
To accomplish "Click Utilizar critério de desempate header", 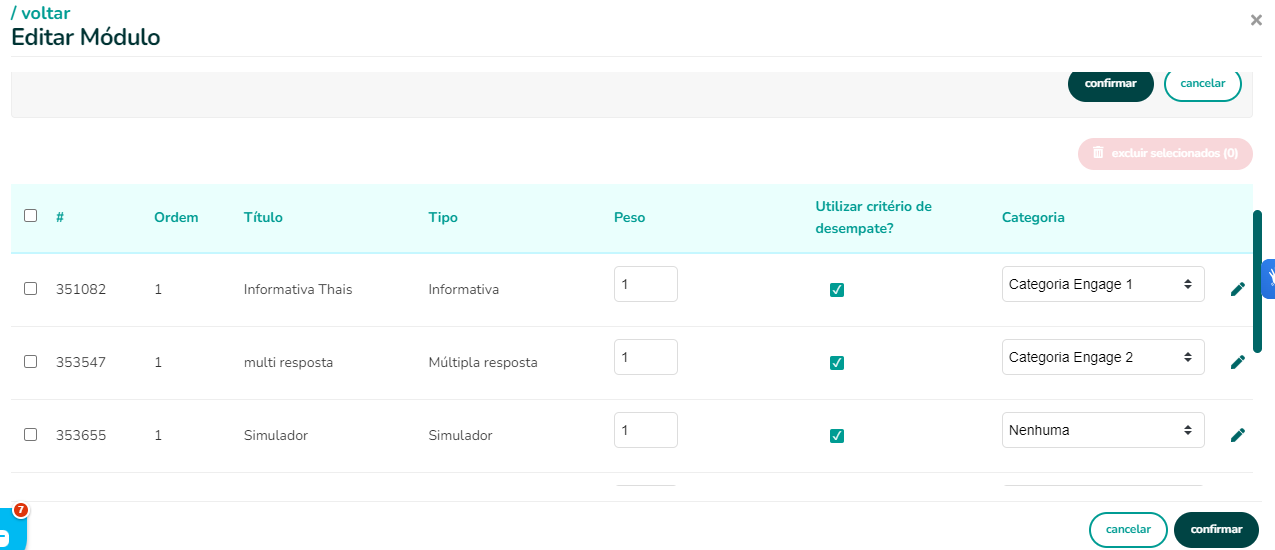I will pyautogui.click(x=873, y=217).
